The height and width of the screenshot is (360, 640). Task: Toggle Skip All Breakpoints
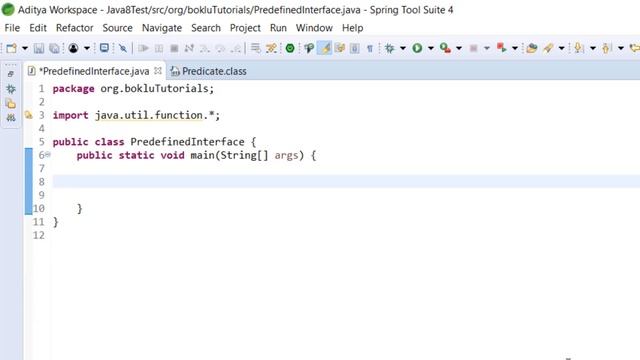(123, 48)
